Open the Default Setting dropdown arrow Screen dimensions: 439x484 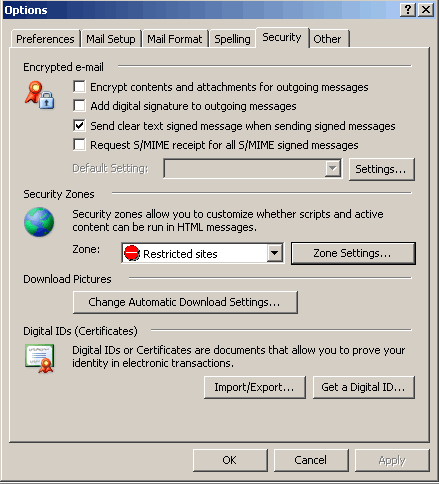(333, 168)
